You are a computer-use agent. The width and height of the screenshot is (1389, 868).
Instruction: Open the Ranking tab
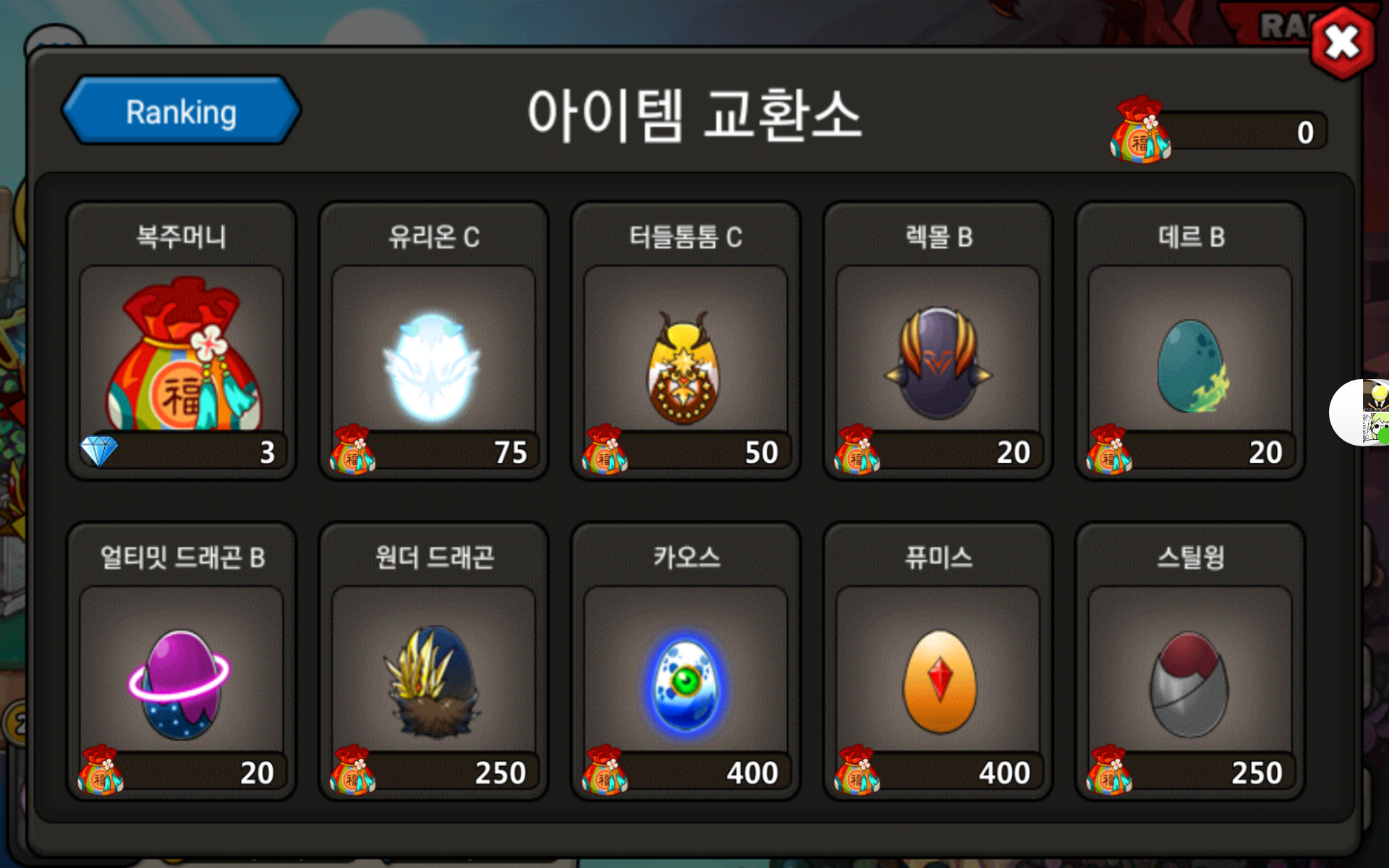(181, 111)
